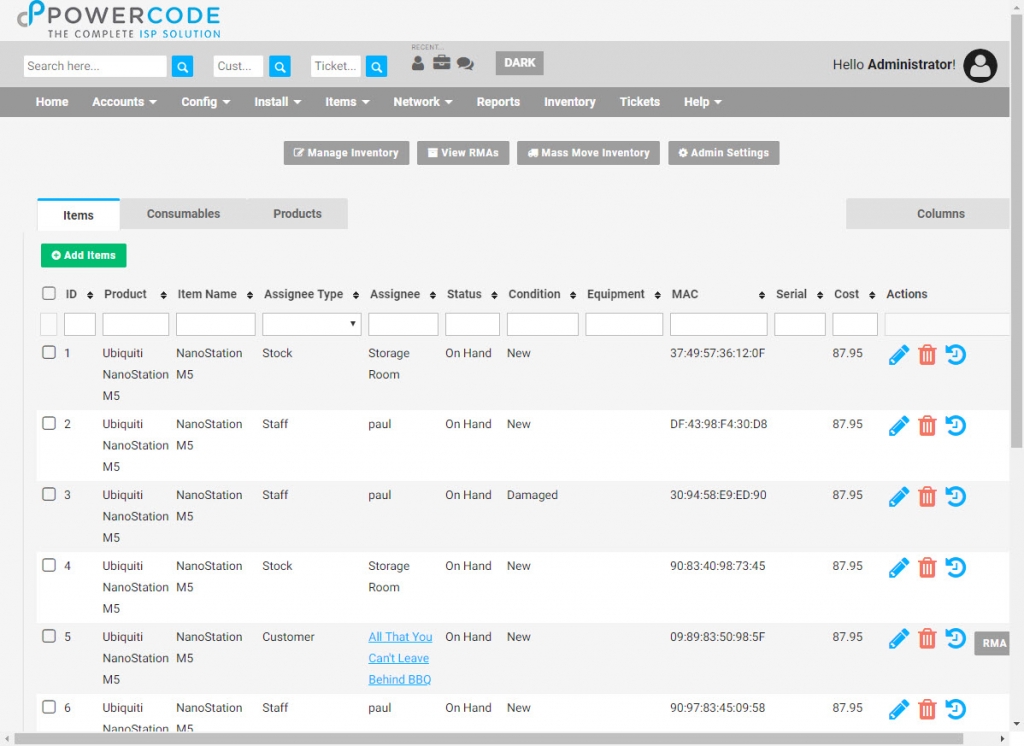Check the checkbox for item ID 5
Image resolution: width=1024 pixels, height=746 pixels.
[x=48, y=636]
